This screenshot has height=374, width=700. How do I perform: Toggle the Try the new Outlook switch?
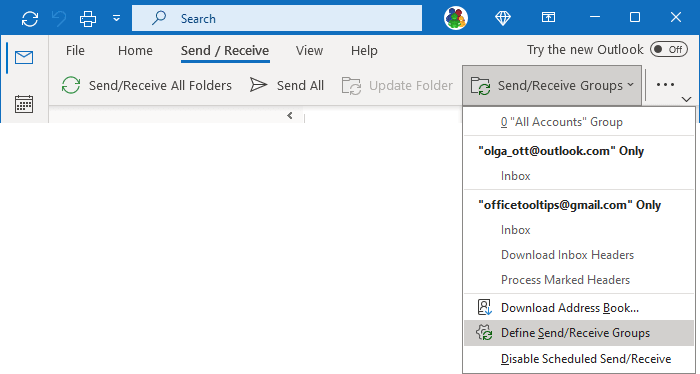click(x=668, y=50)
